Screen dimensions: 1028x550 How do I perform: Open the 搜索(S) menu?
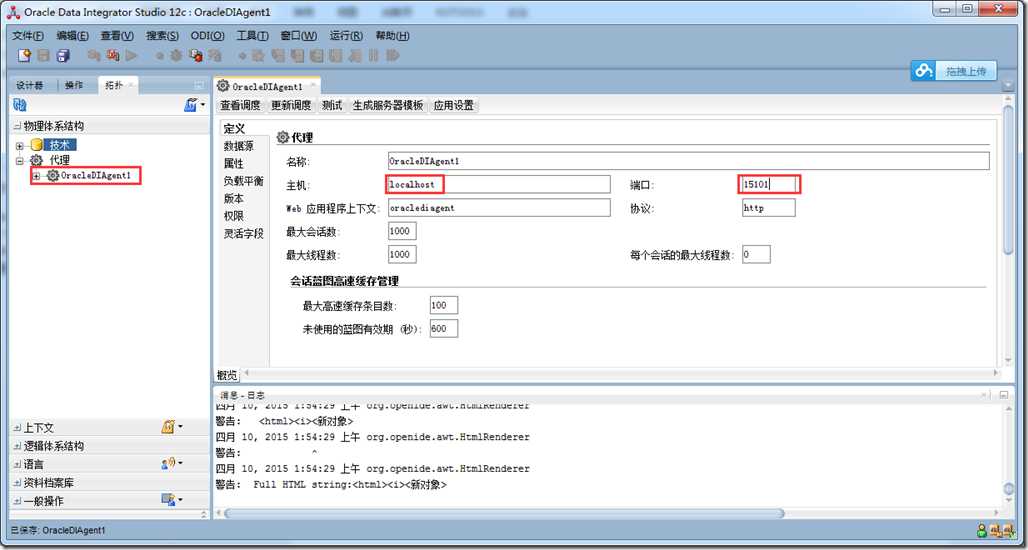point(162,36)
